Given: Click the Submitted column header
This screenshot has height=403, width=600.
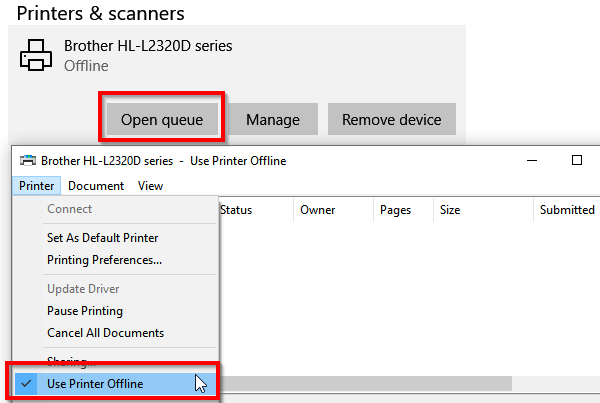Looking at the screenshot, I should (567, 210).
